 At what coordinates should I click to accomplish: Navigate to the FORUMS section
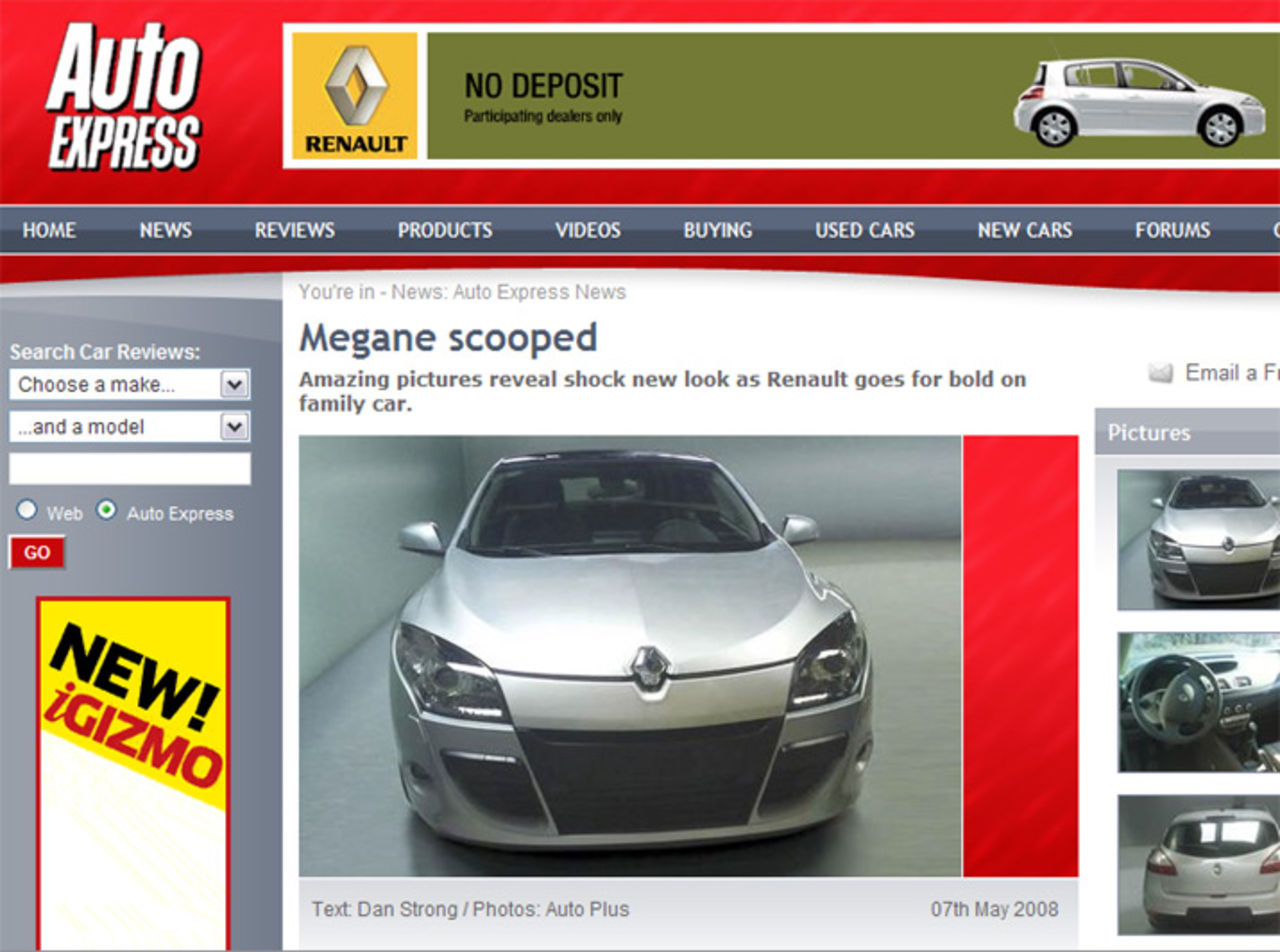[x=1172, y=230]
